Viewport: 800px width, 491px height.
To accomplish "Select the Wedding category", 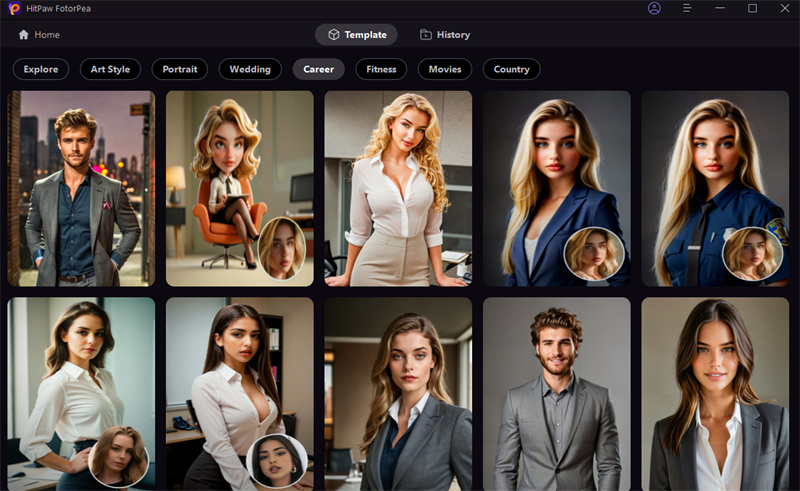I will [x=250, y=69].
